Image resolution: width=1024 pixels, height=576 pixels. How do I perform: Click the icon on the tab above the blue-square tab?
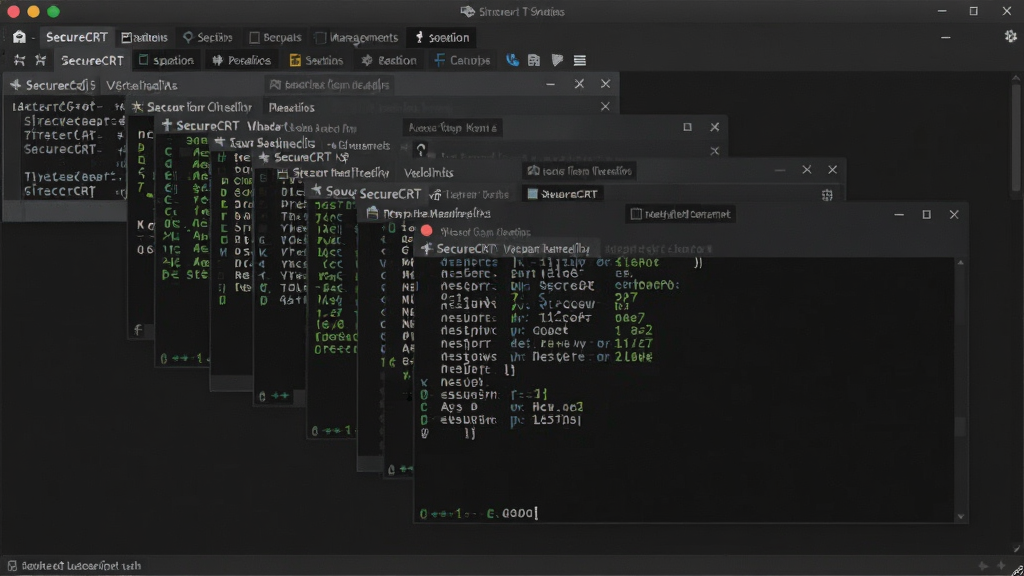[534, 170]
